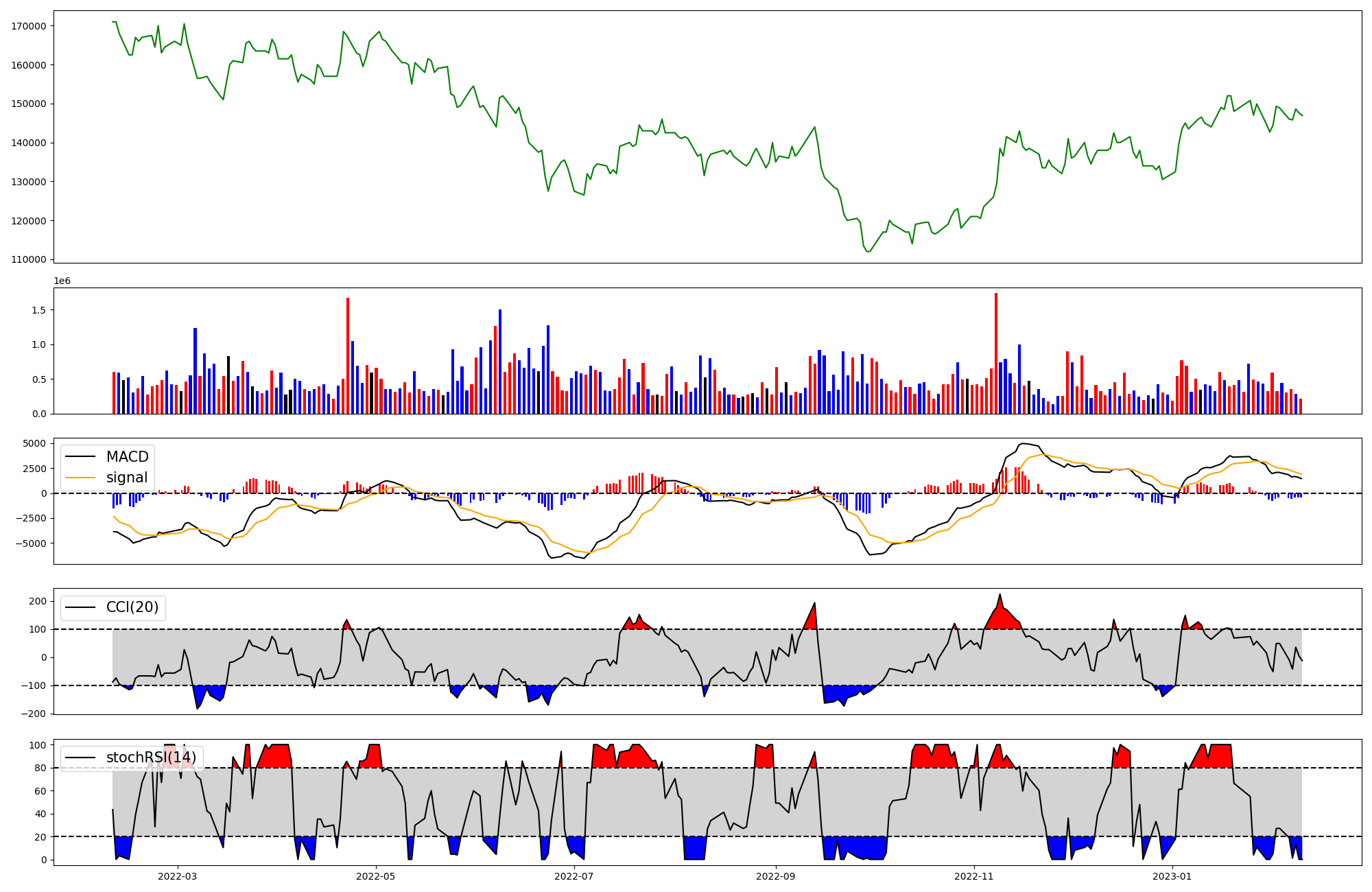Viewport: 1372px width, 892px height.
Task: Click the 2022-03 x-axis date label
Action: (x=178, y=876)
